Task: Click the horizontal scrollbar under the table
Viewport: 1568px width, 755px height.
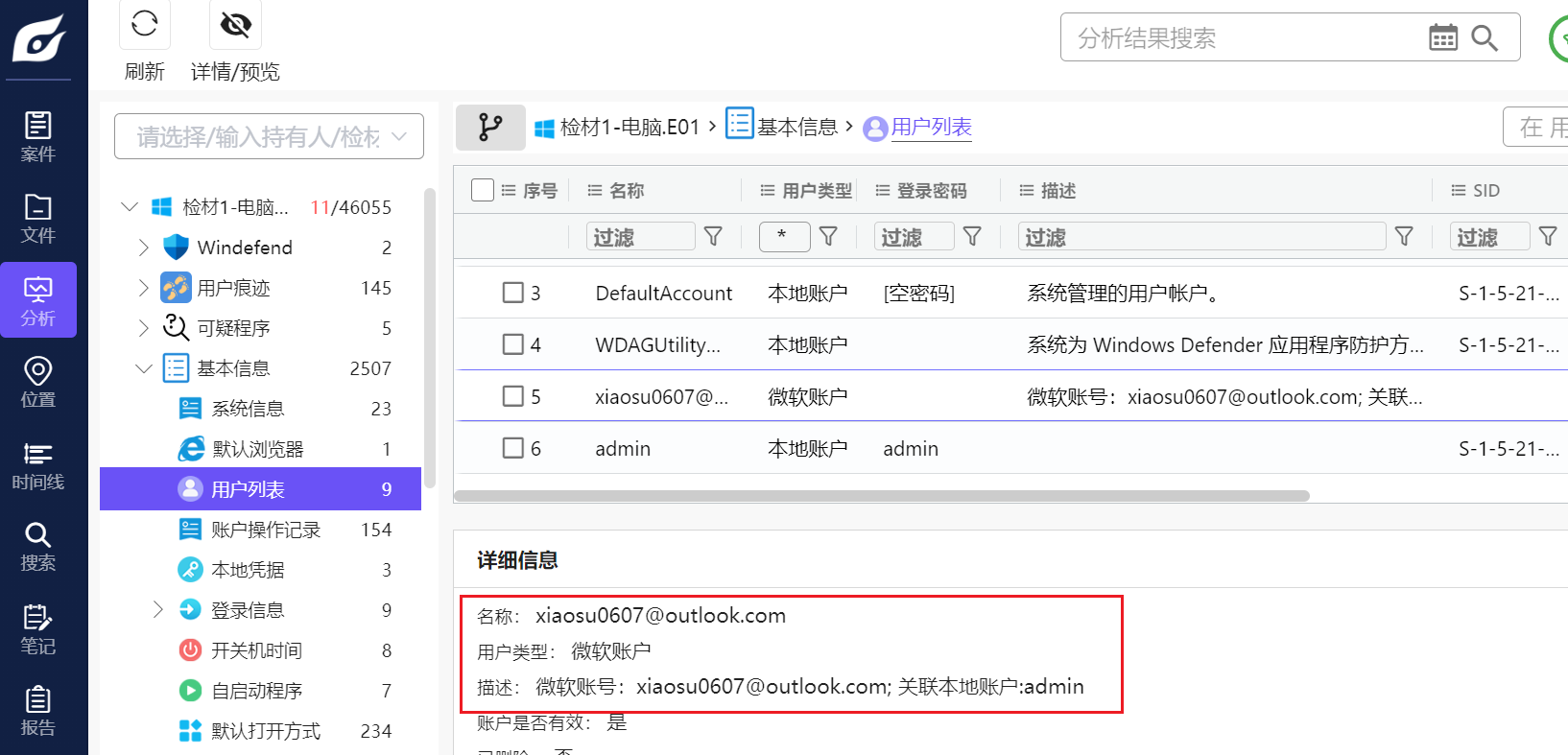Action: [x=881, y=496]
